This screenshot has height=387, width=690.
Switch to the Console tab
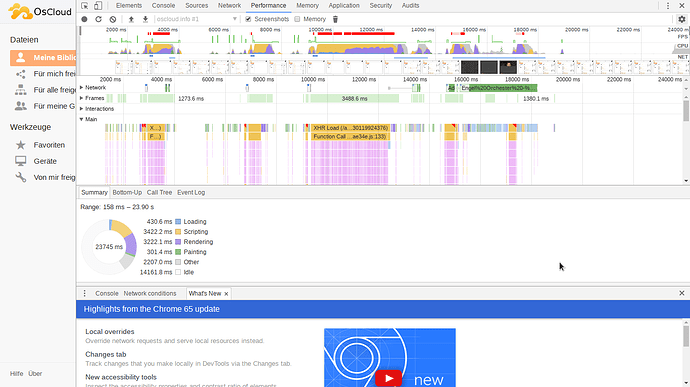click(x=163, y=6)
